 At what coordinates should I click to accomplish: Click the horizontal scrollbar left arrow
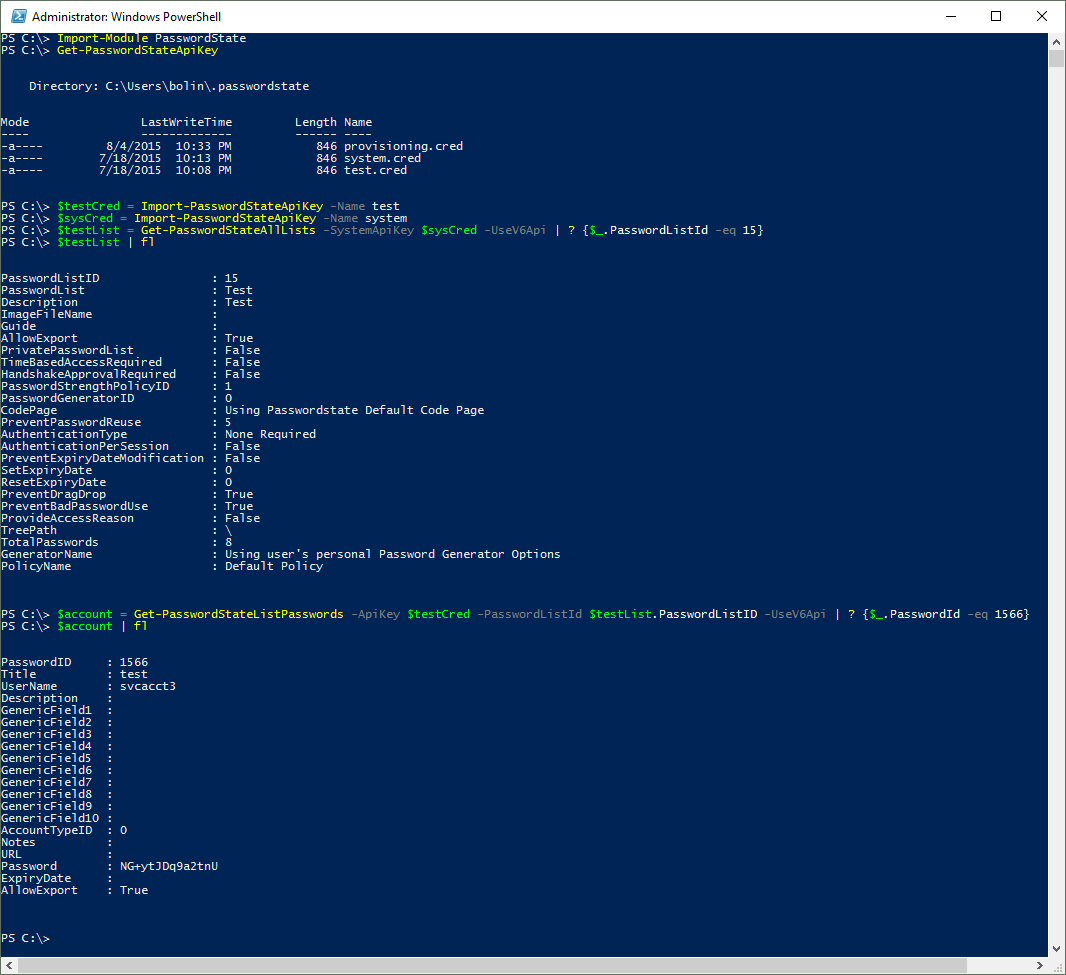coord(9,965)
